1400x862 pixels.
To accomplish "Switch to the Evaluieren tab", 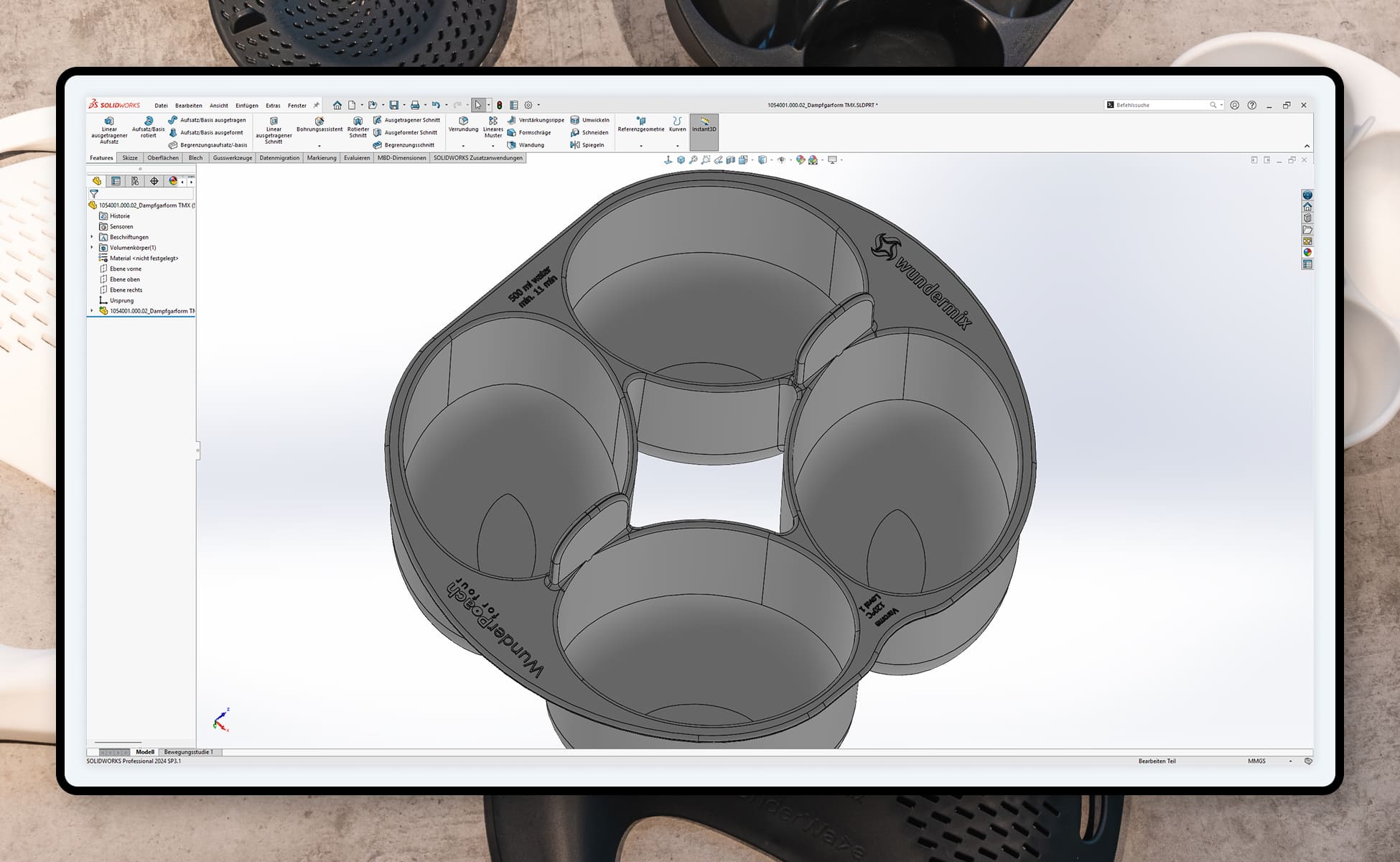I will pos(357,157).
